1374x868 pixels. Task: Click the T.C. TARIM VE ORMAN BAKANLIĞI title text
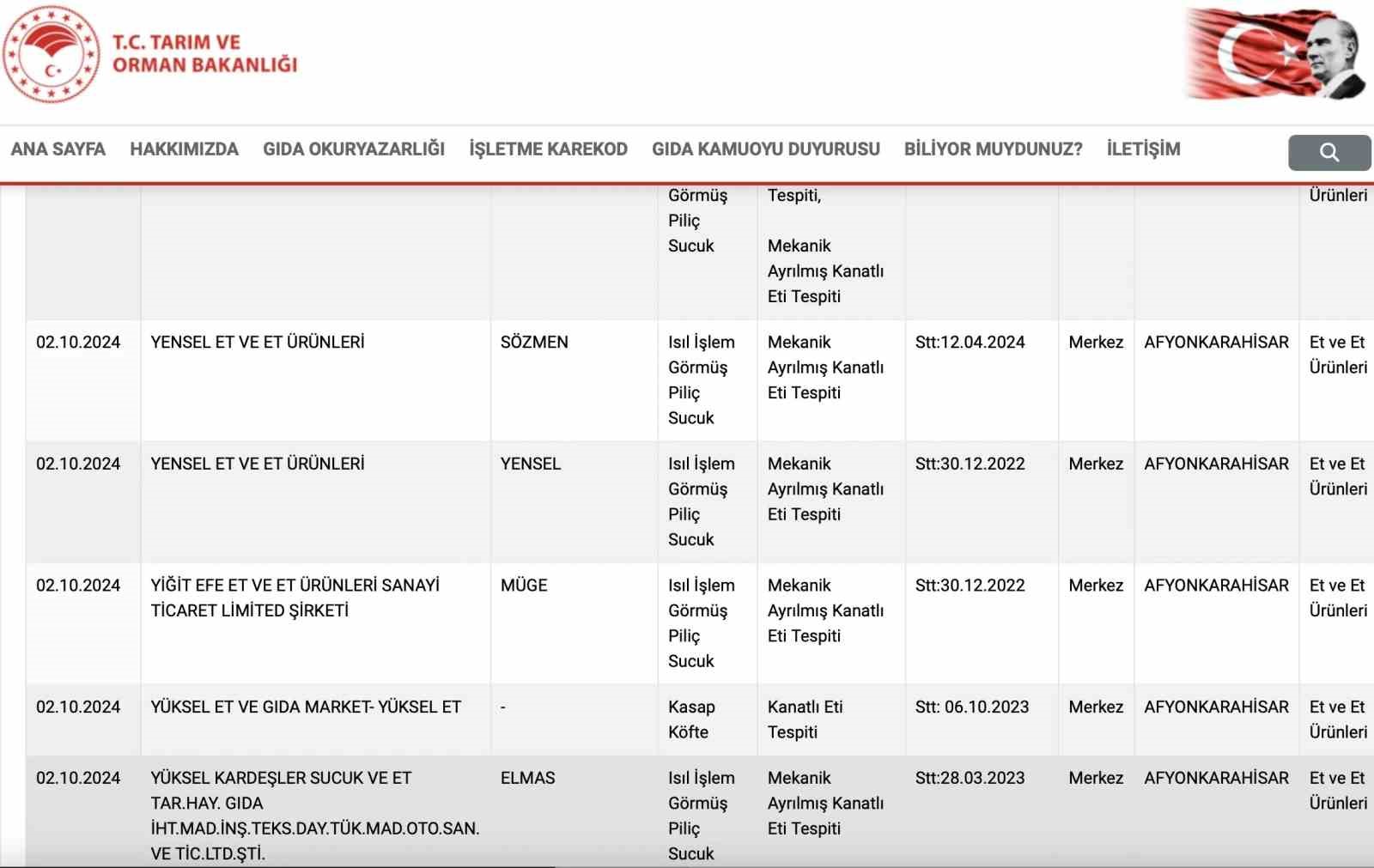pos(204,53)
